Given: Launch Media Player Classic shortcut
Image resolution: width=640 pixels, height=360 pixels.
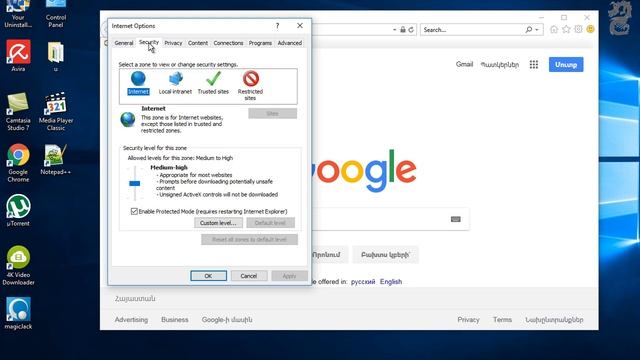Looking at the screenshot, I should [56, 111].
